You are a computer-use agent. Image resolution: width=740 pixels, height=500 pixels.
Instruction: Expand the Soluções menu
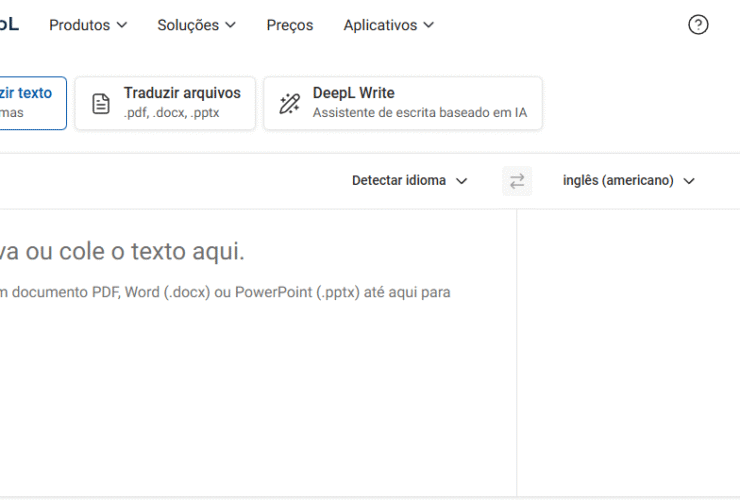pyautogui.click(x=196, y=25)
